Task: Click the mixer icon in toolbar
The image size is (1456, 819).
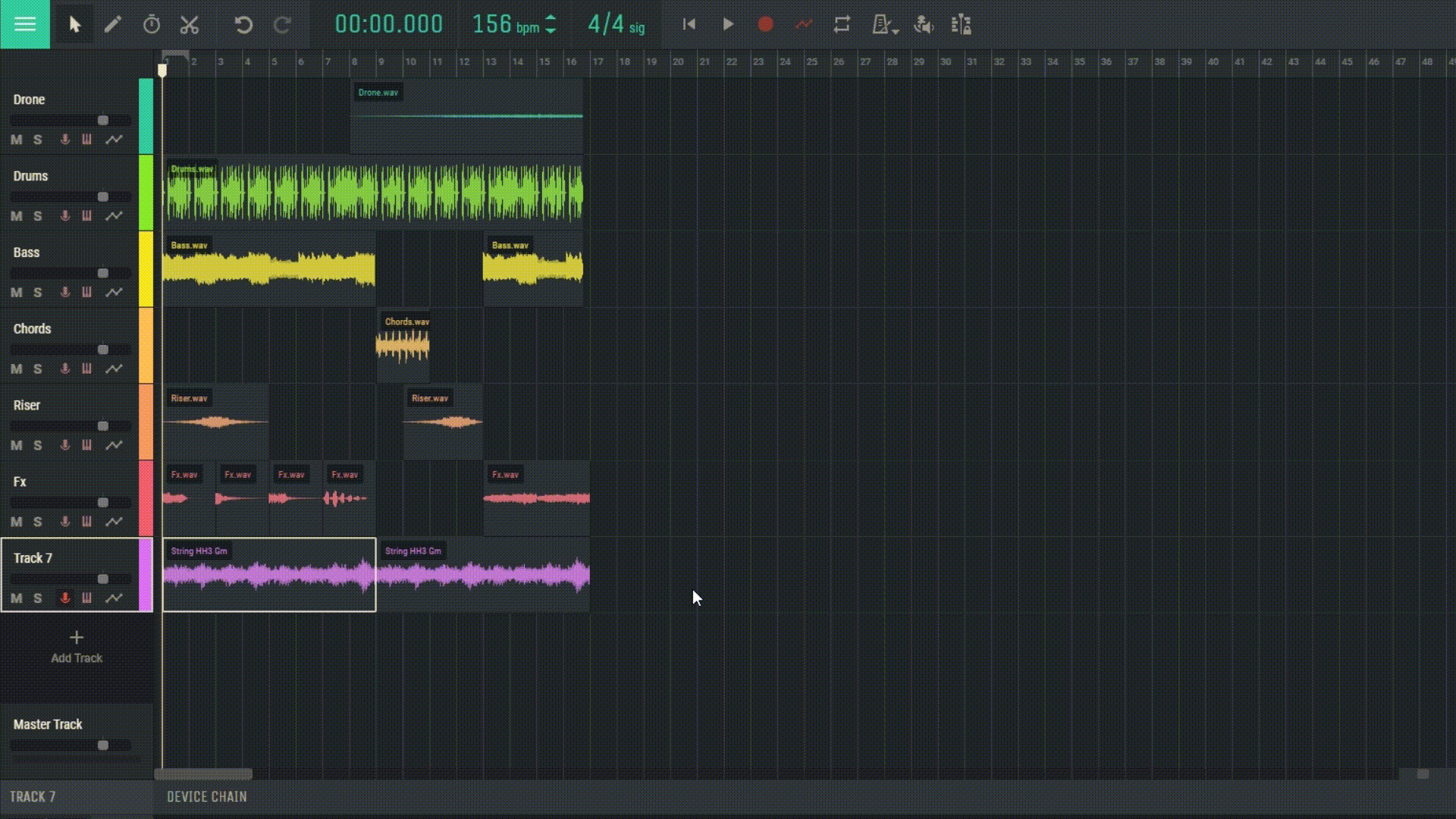Action: click(x=961, y=24)
